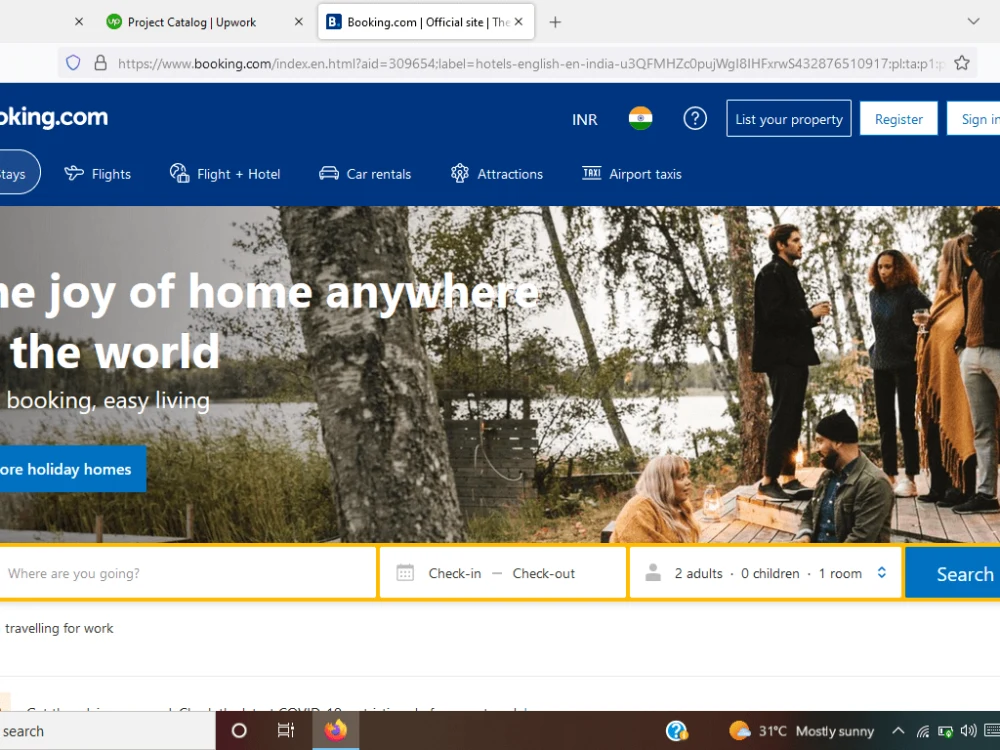The width and height of the screenshot is (1000, 750).
Task: Open the Flights section
Action: coord(98,174)
